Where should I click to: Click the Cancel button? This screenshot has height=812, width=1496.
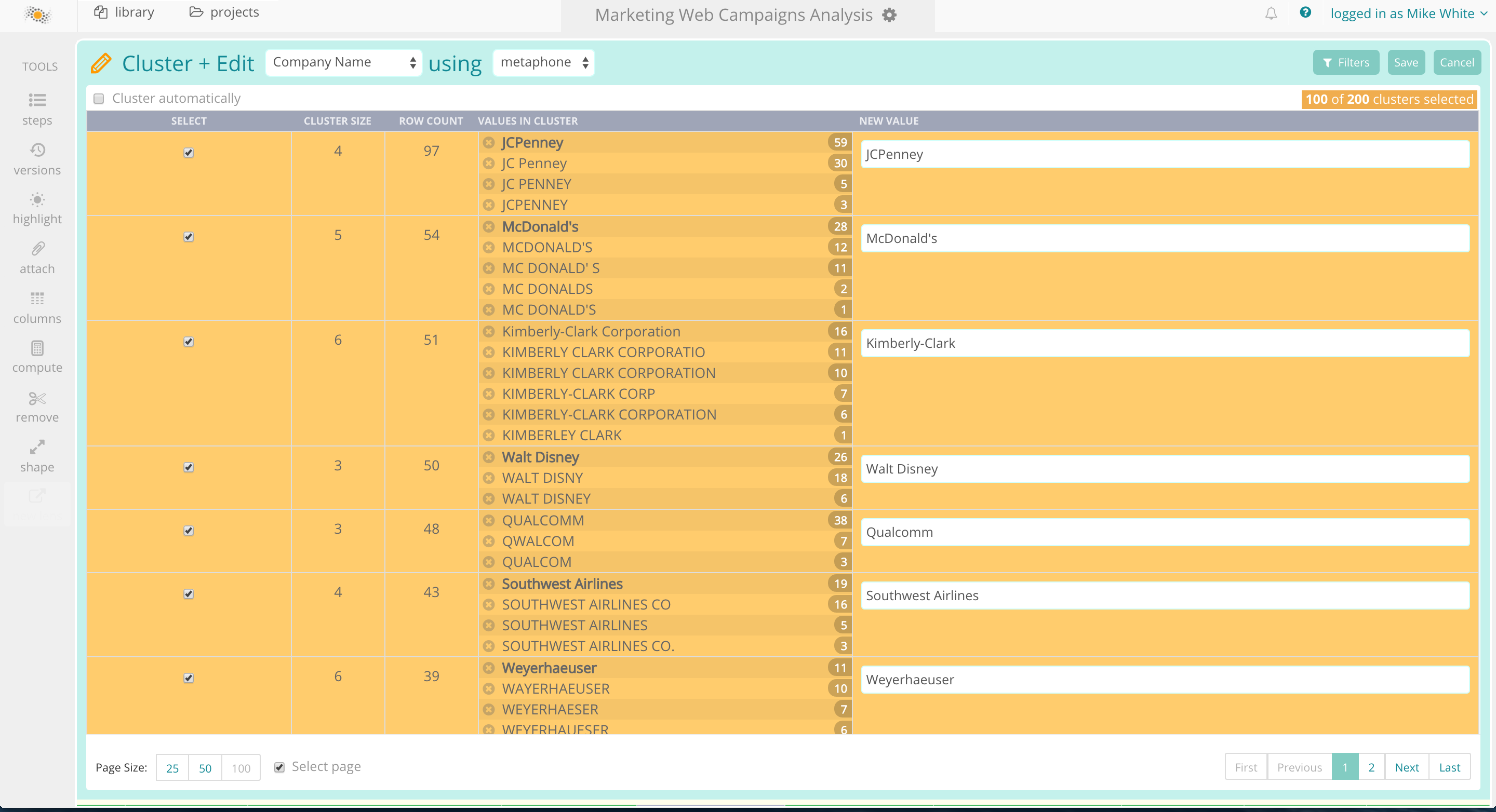click(1457, 63)
